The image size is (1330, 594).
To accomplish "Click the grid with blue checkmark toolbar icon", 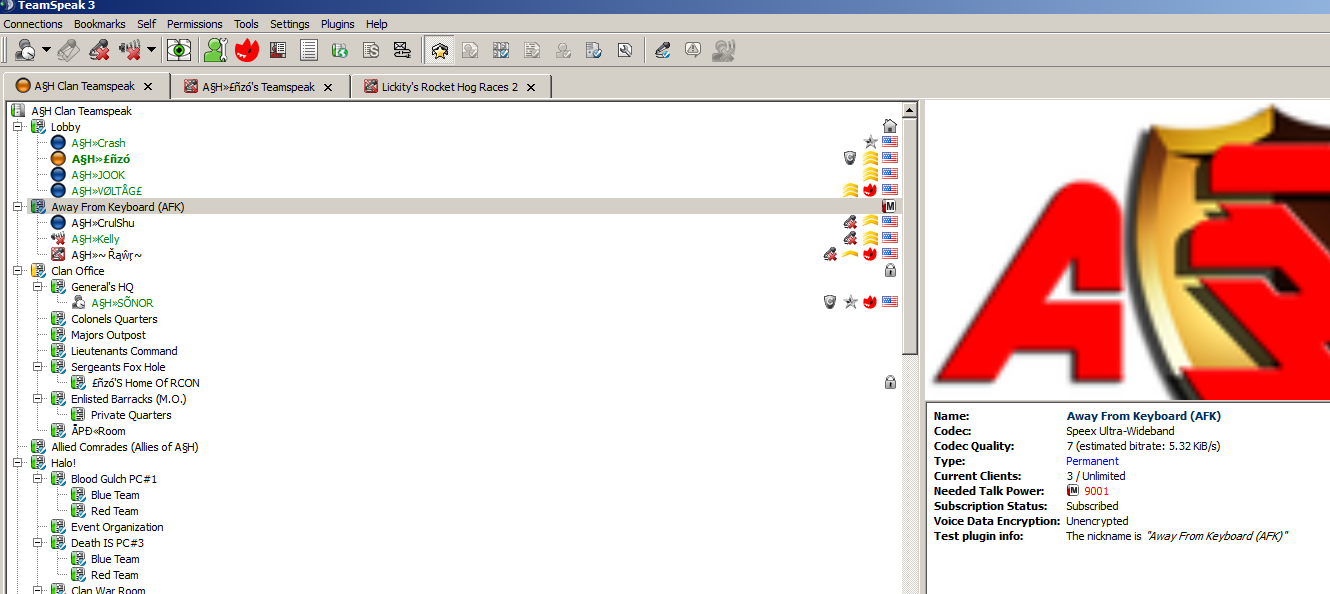I will pos(501,49).
